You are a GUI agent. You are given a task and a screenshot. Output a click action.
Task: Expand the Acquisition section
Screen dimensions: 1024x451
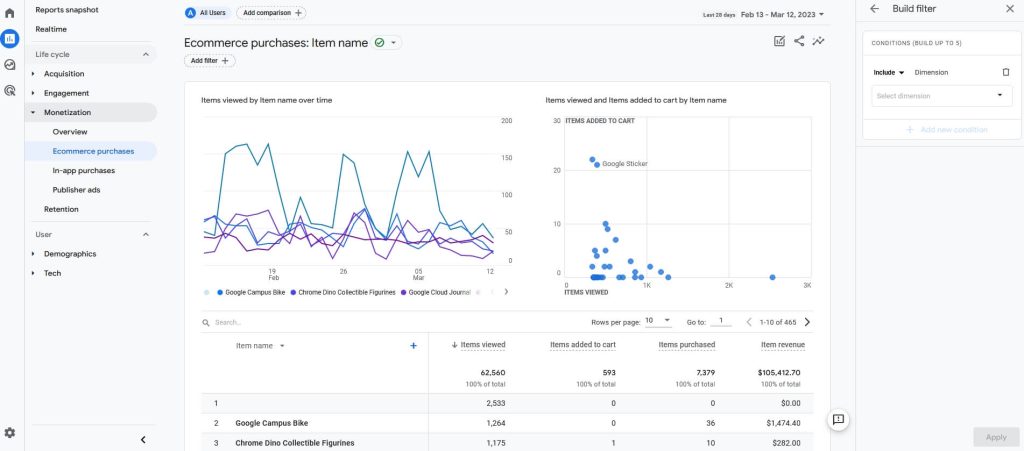tap(64, 74)
